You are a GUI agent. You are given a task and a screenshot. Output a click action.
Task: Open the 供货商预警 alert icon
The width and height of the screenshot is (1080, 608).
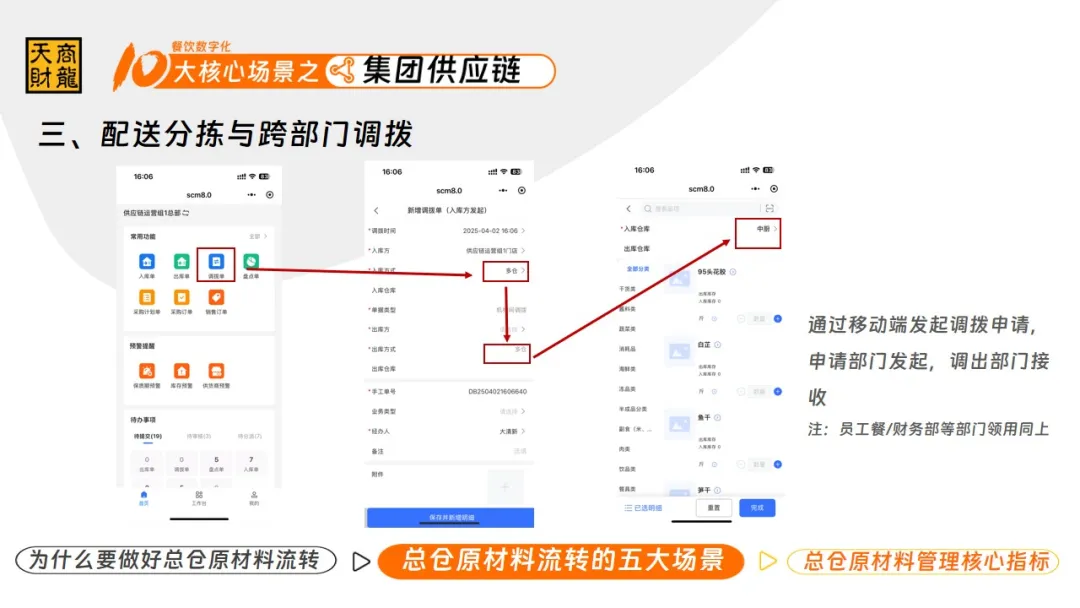coord(216,371)
